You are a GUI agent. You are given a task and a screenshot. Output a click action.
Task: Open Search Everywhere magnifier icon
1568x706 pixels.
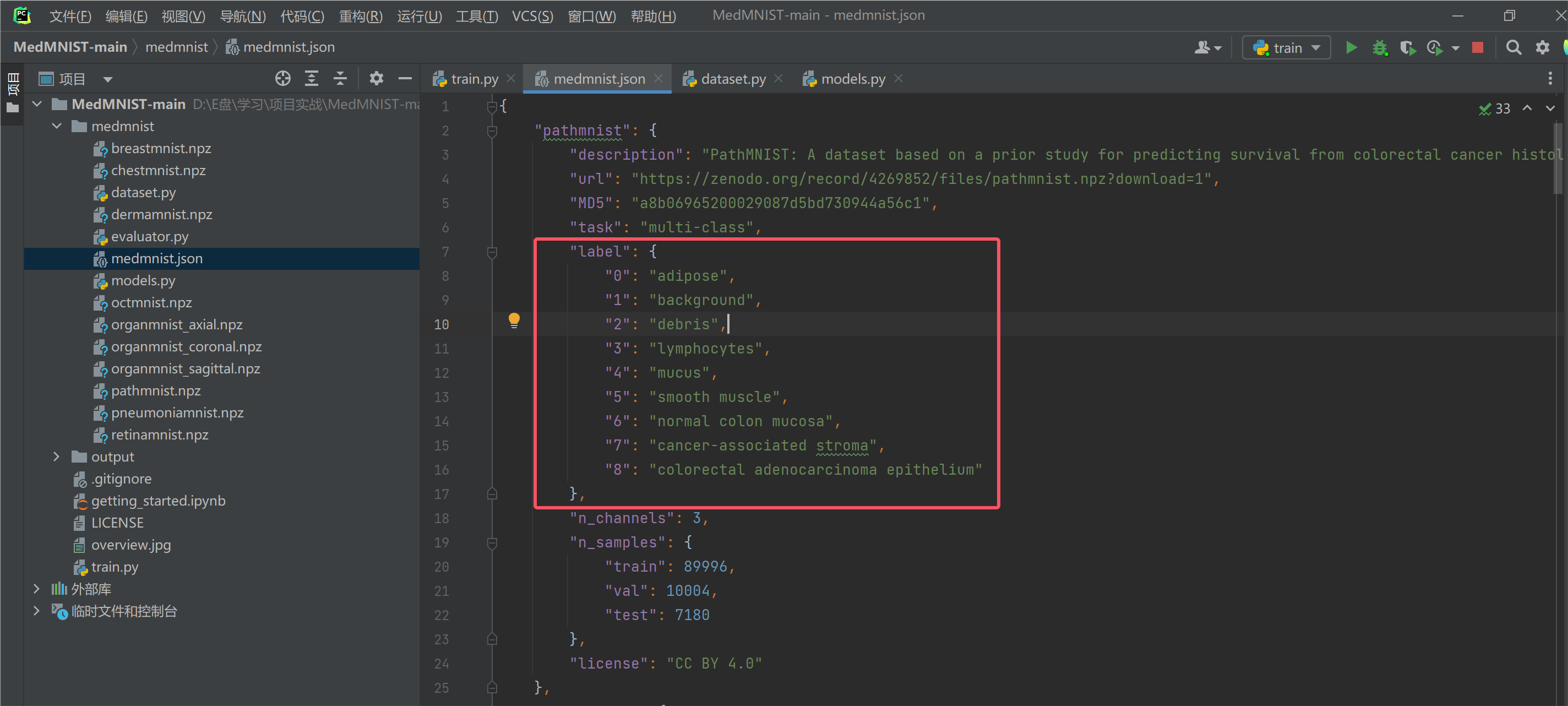pos(1513,47)
